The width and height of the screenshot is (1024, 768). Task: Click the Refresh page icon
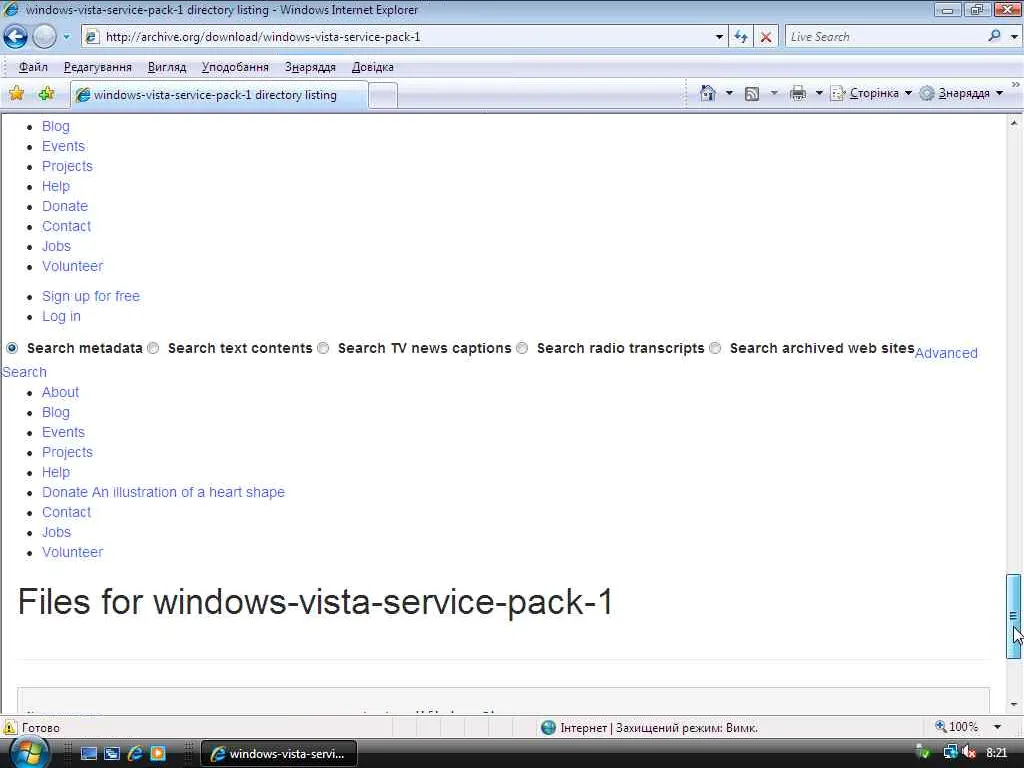coord(741,37)
